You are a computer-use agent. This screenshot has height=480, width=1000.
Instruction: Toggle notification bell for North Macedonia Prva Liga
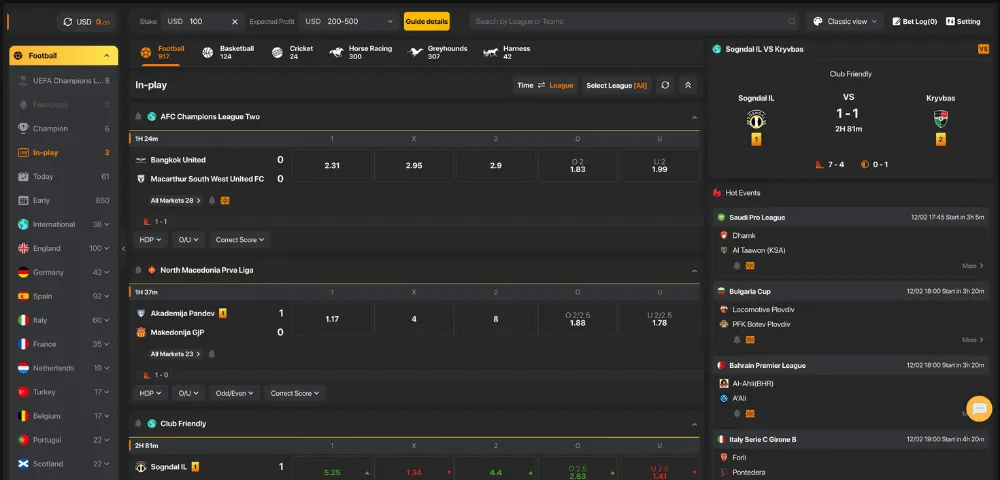tap(138, 270)
